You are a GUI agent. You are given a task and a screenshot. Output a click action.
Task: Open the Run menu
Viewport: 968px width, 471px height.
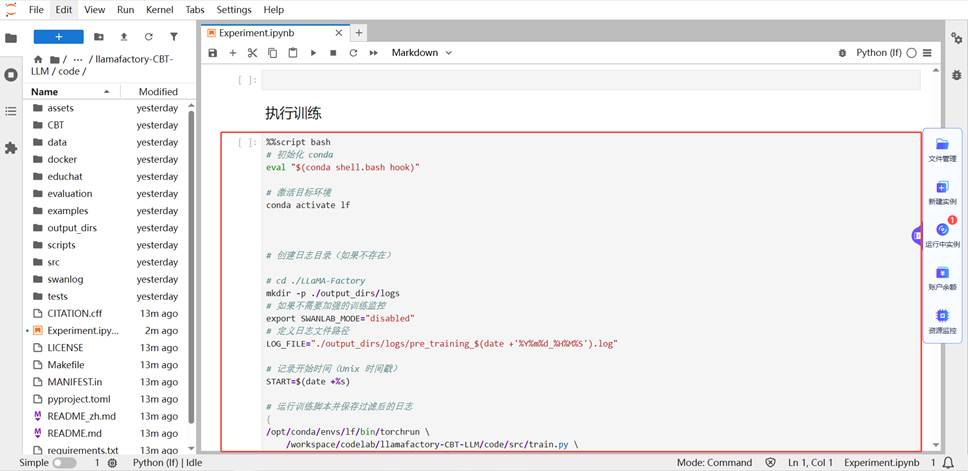[125, 10]
